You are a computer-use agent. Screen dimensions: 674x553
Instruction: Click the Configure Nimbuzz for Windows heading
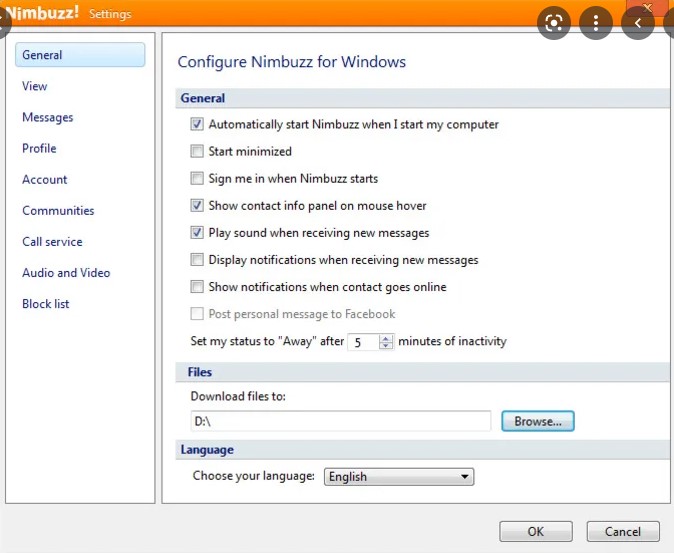291,62
